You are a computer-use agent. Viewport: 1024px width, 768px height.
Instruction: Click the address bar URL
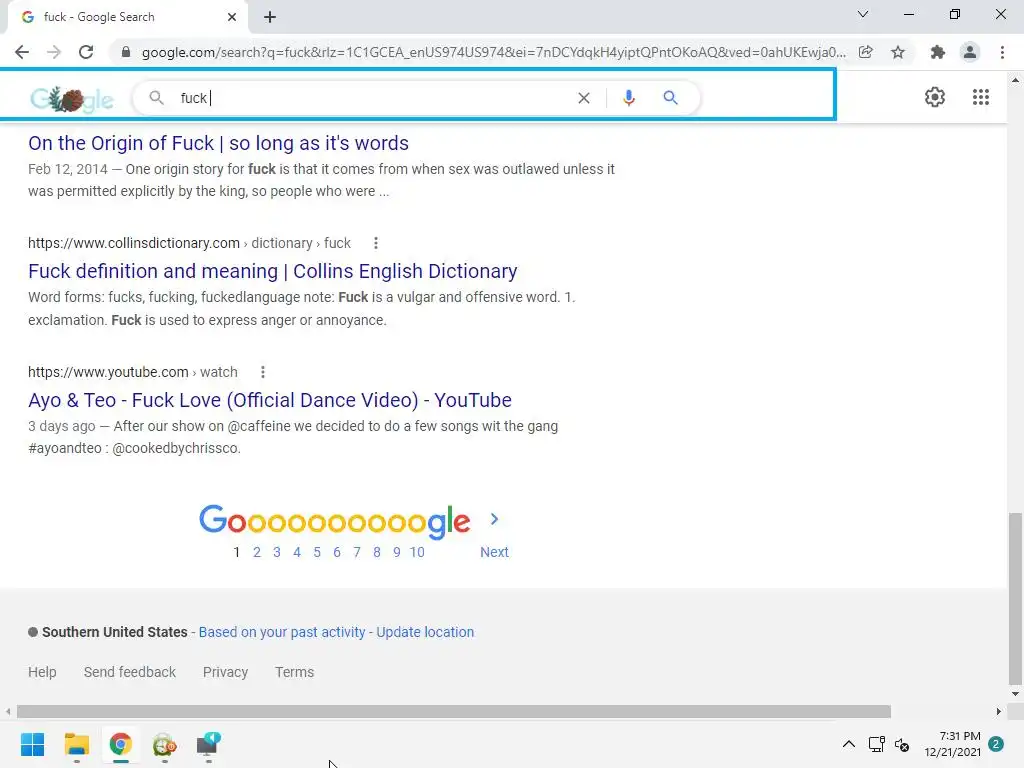493,52
